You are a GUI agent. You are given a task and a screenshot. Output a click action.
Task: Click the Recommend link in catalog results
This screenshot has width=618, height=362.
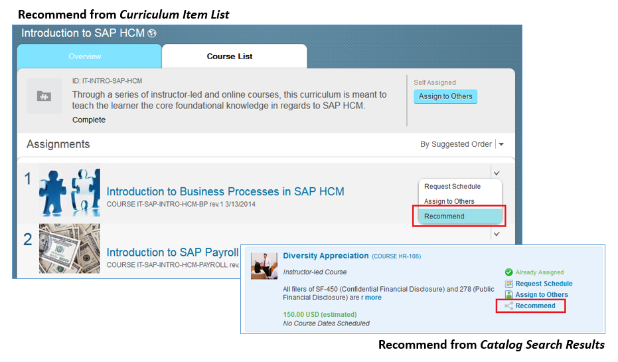[x=535, y=306]
